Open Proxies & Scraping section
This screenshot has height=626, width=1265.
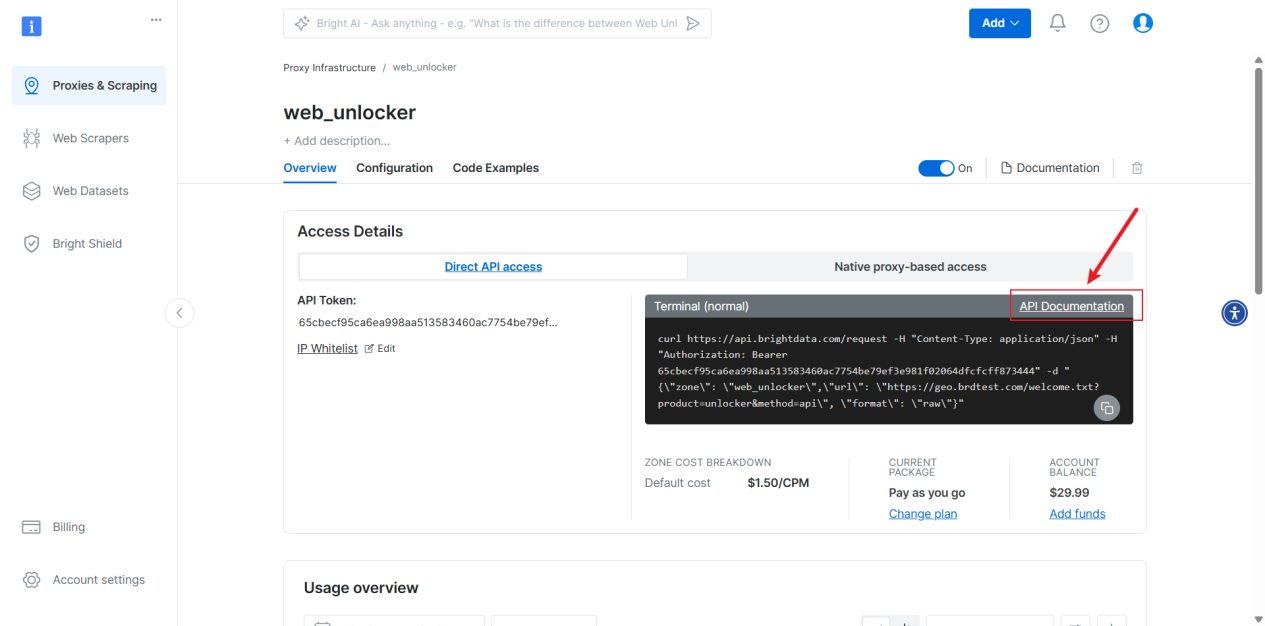coord(89,86)
